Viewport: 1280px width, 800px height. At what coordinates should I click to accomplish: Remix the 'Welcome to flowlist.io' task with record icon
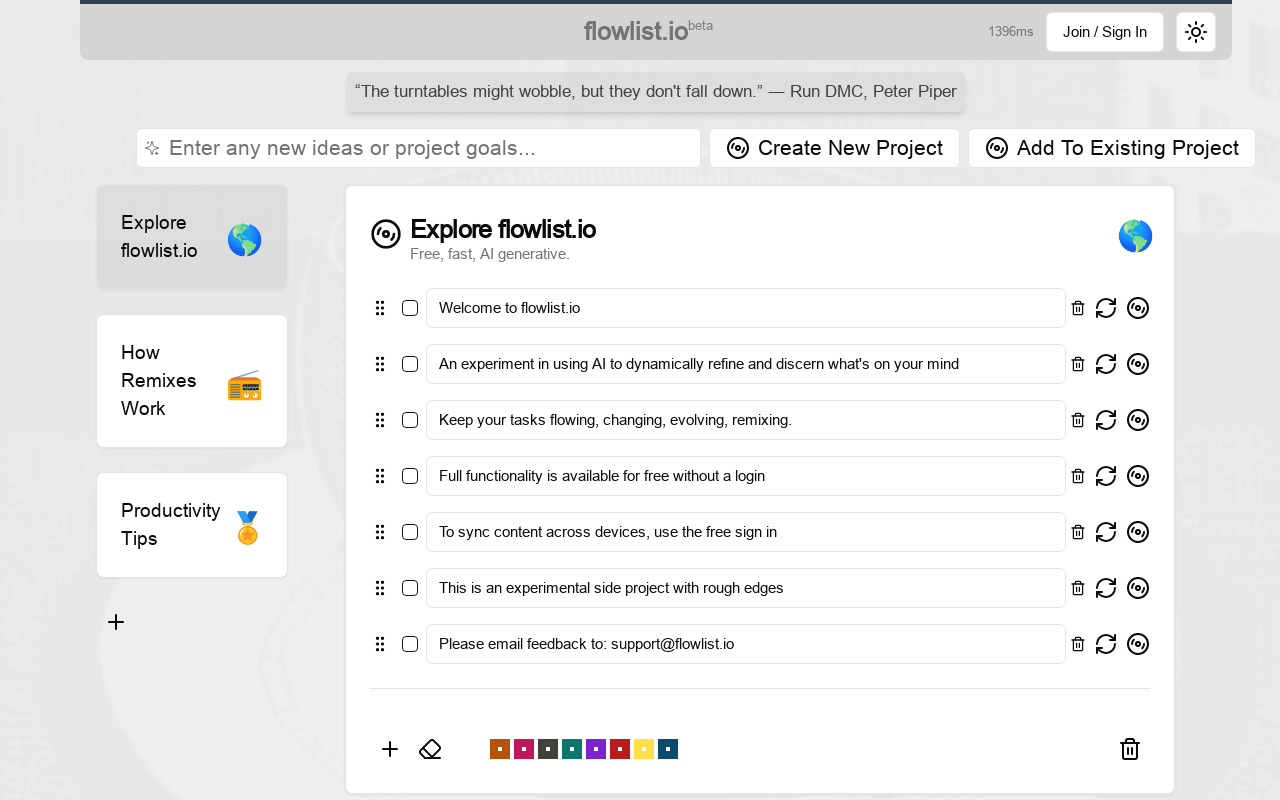click(x=1138, y=308)
